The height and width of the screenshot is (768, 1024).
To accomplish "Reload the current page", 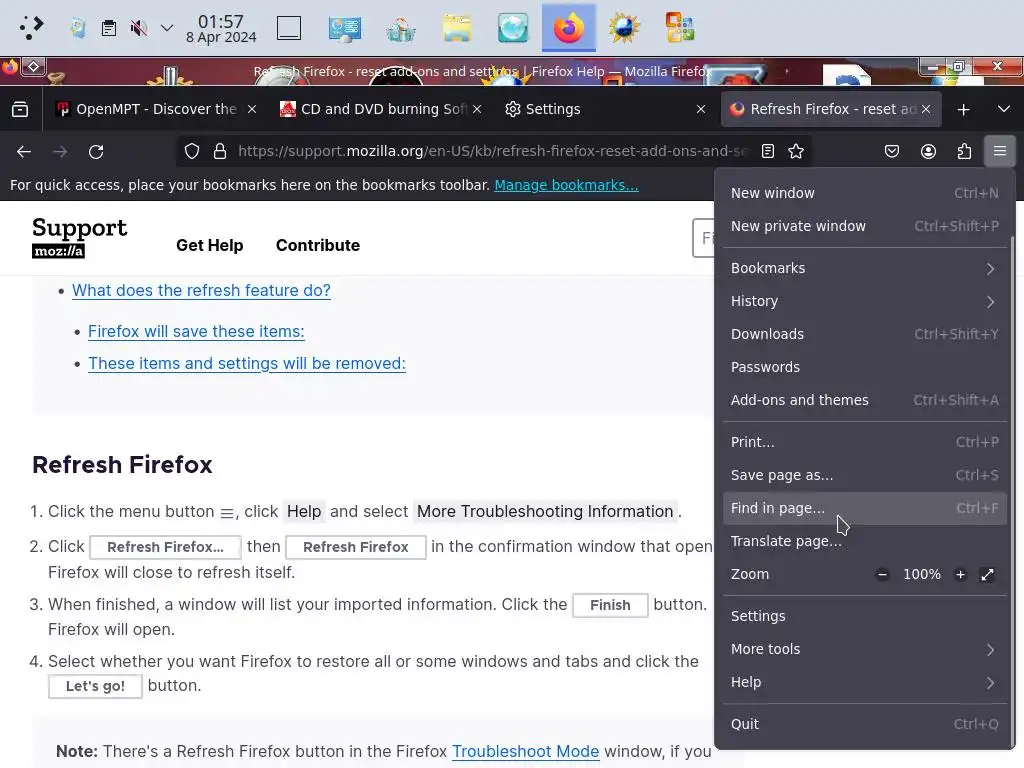I will click(96, 152).
